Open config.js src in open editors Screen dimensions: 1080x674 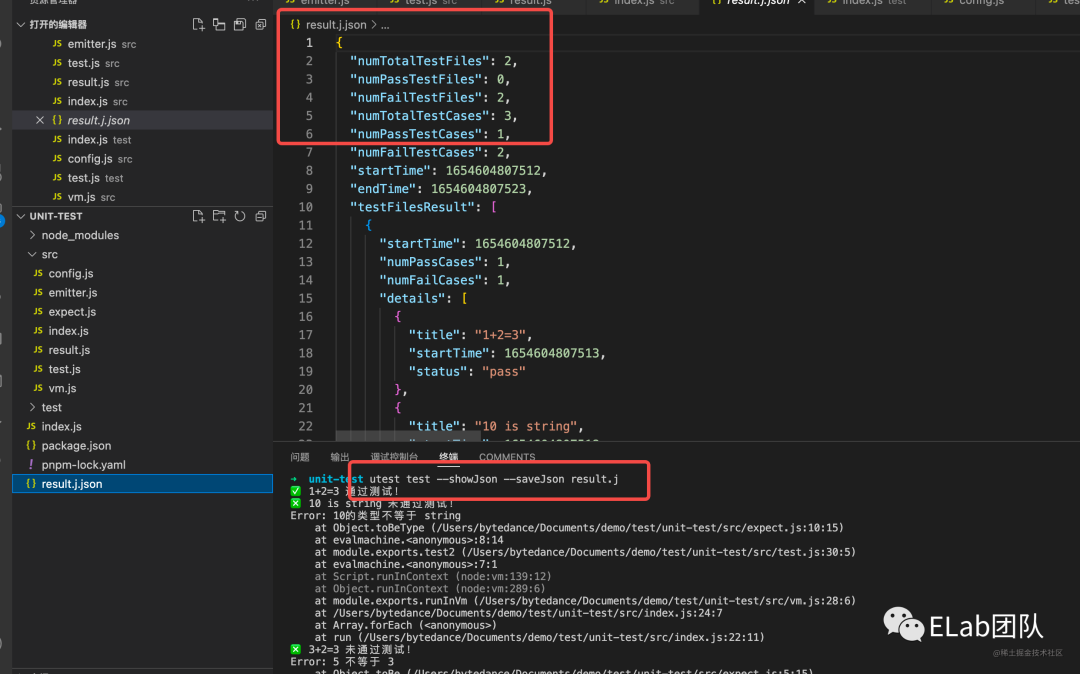[143, 159]
